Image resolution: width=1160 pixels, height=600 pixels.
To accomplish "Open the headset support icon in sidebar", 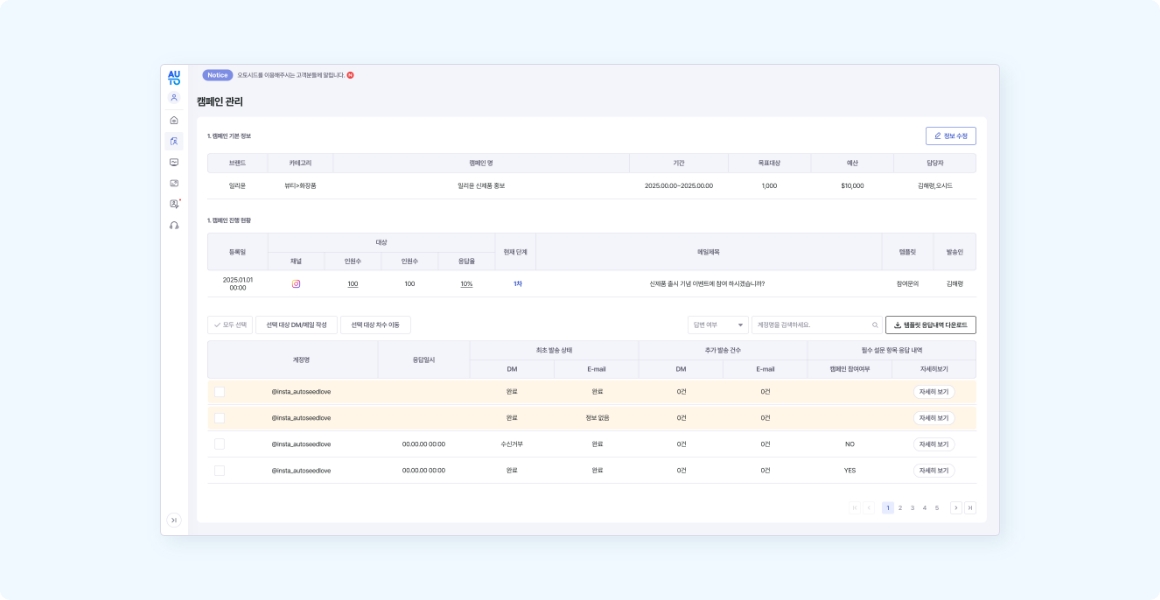I will coord(174,225).
